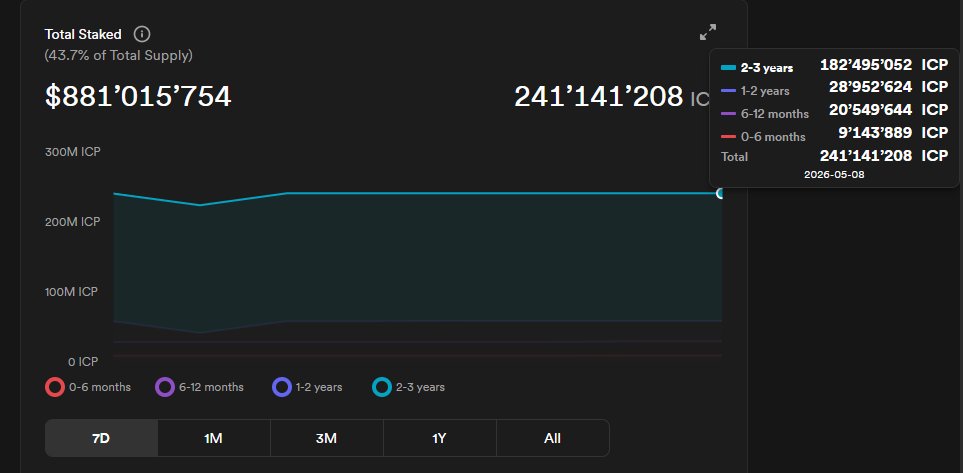Click the tooltip 1-2 years label
This screenshot has width=963, height=473.
tap(765, 91)
